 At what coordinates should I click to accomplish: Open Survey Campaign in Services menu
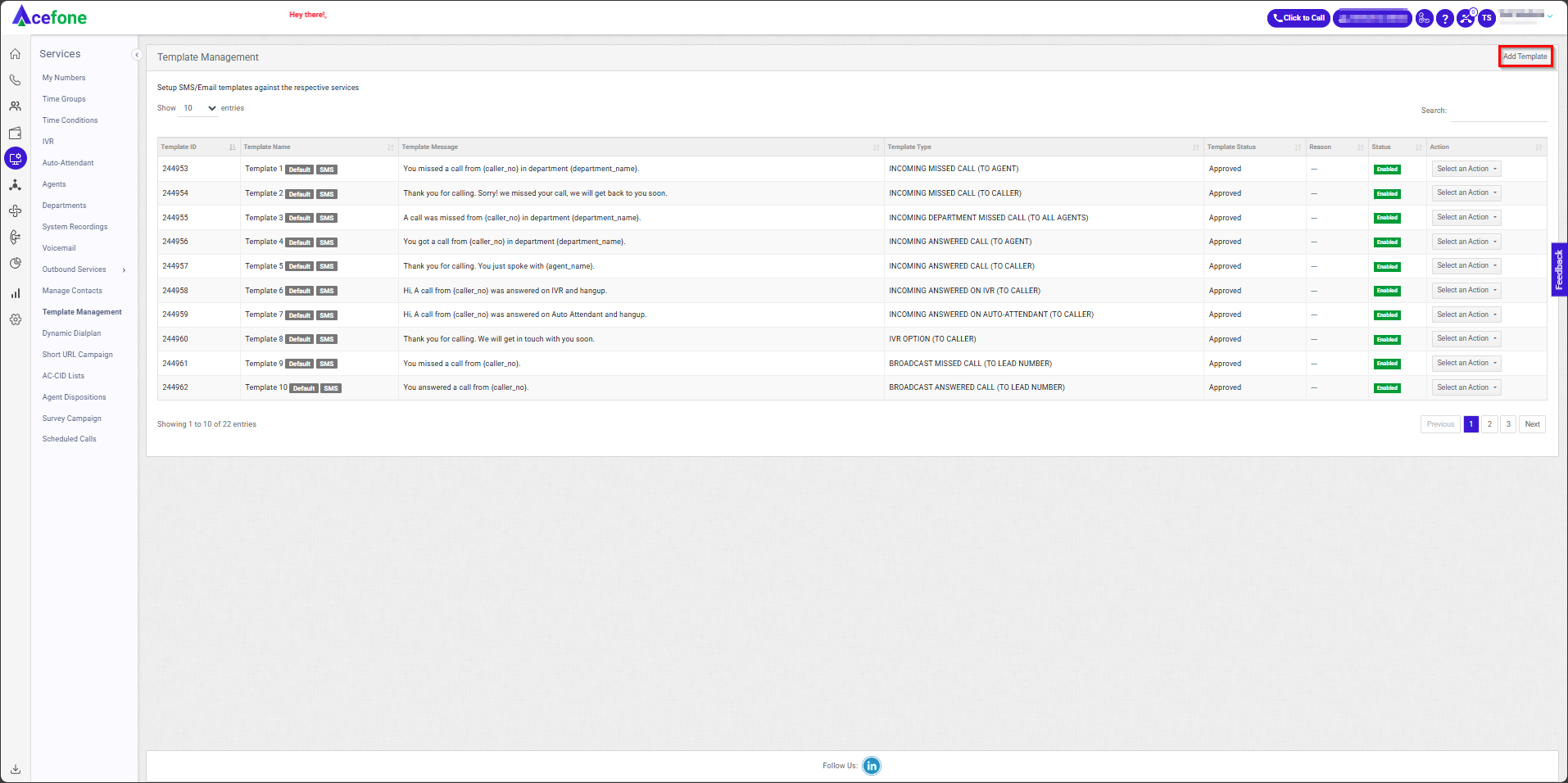72,419
